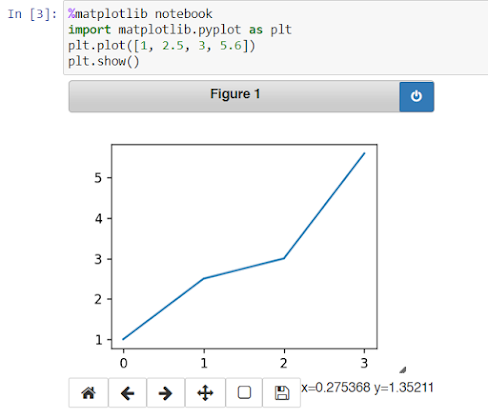The height and width of the screenshot is (419, 488).
Task: Click the plt.plot([1, 2.5, 3, 5.6]) line
Action: pyautogui.click(x=162, y=45)
